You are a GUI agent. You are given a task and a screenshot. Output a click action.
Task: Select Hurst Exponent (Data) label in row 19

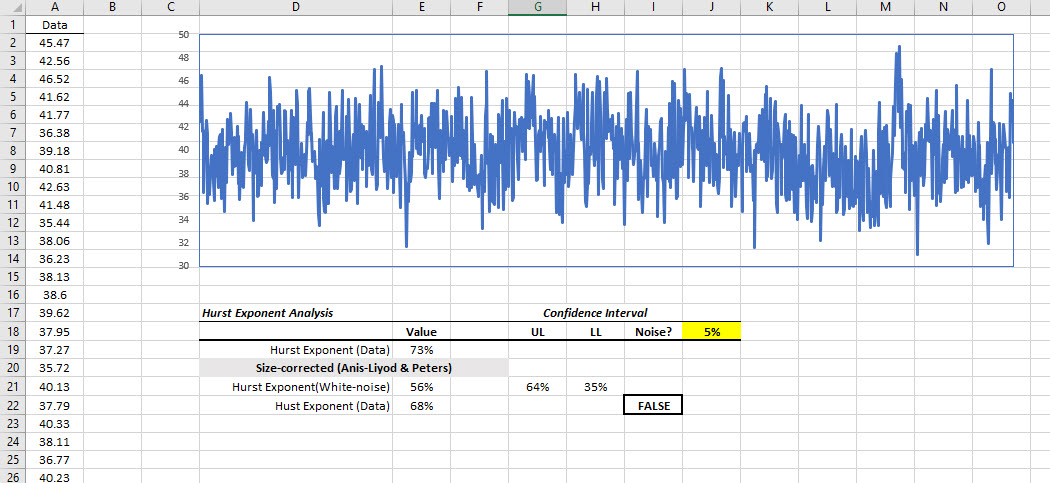295,350
